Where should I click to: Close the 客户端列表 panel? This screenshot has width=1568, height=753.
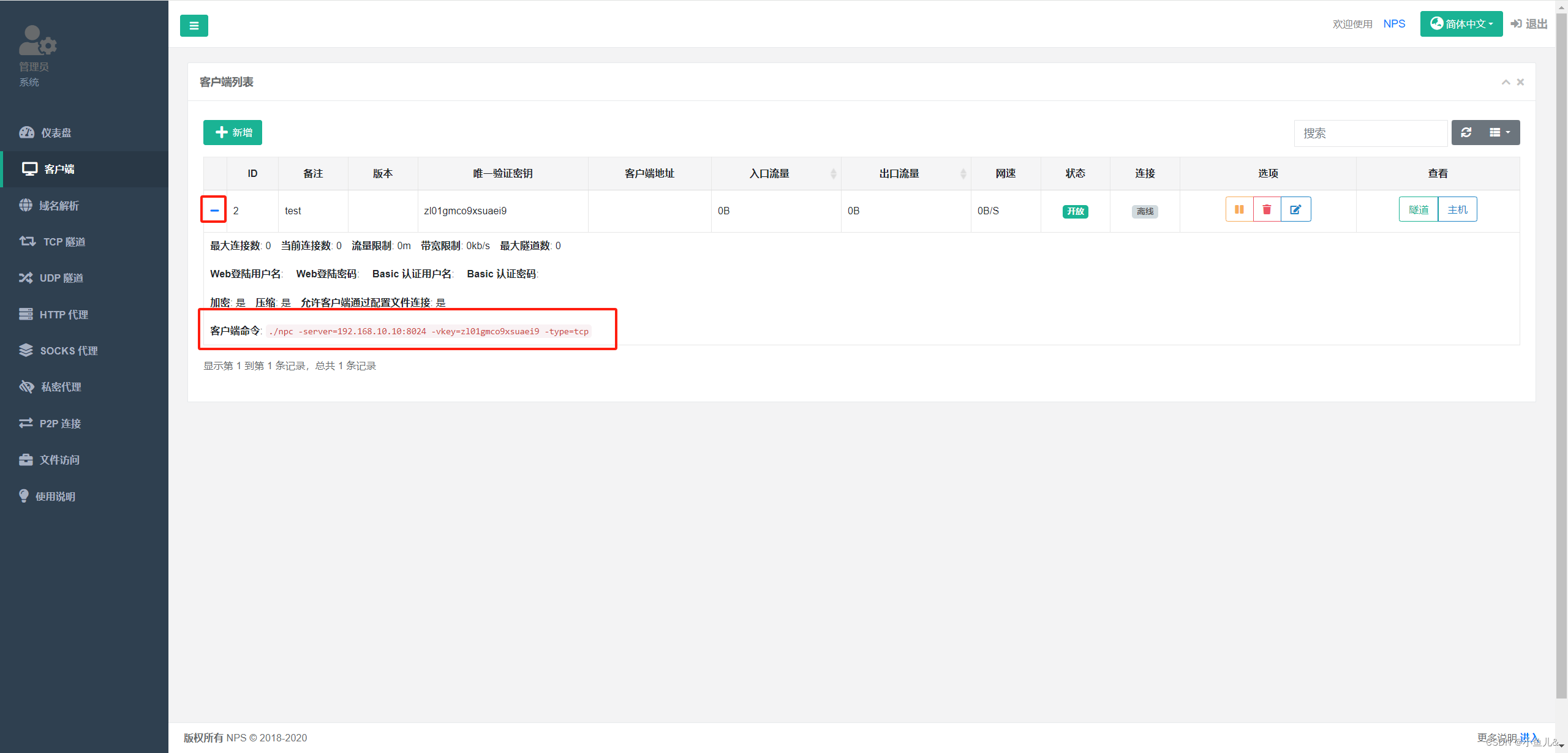[x=1520, y=82]
